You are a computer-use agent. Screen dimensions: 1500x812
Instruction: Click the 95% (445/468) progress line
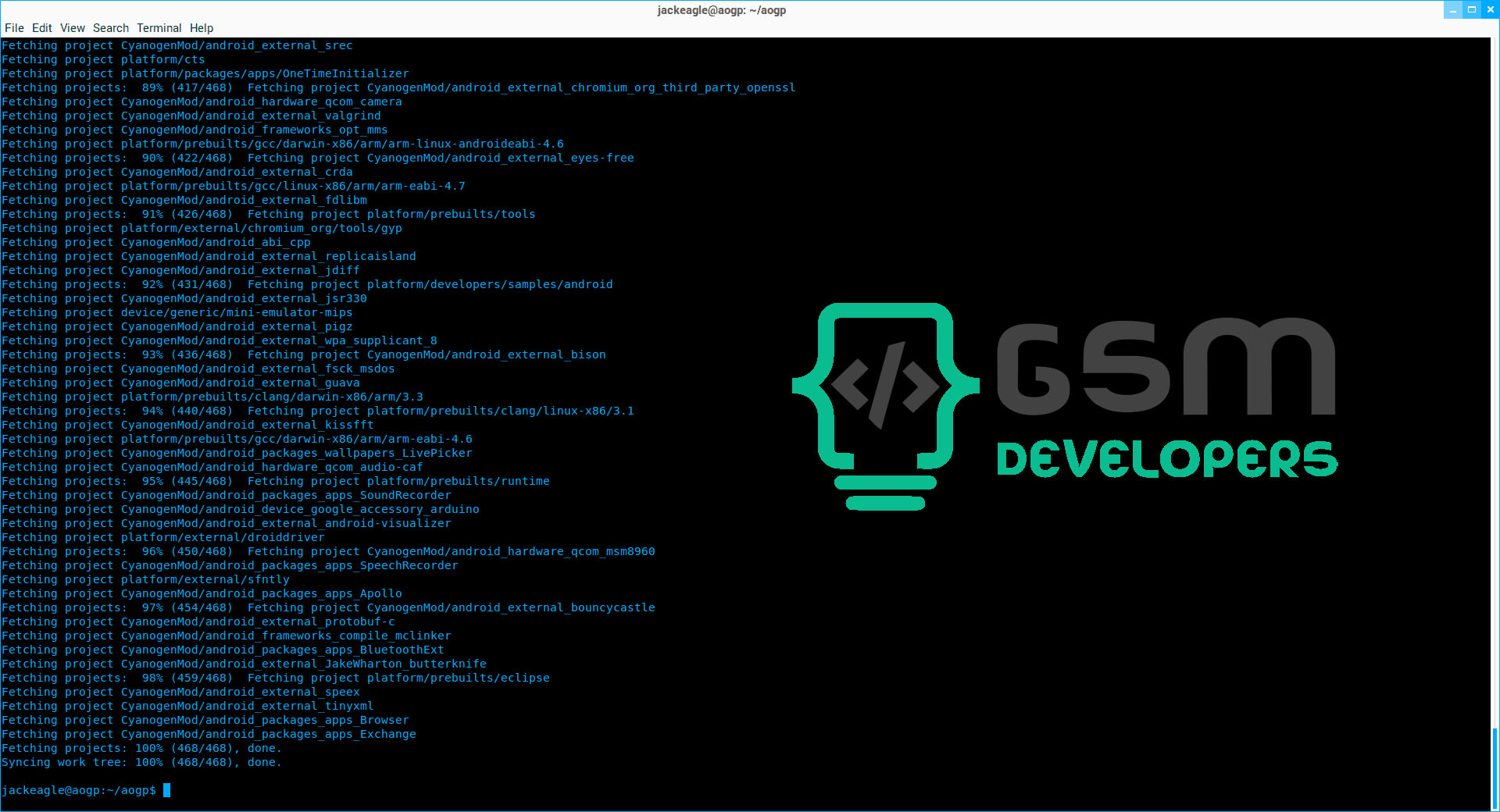(276, 481)
